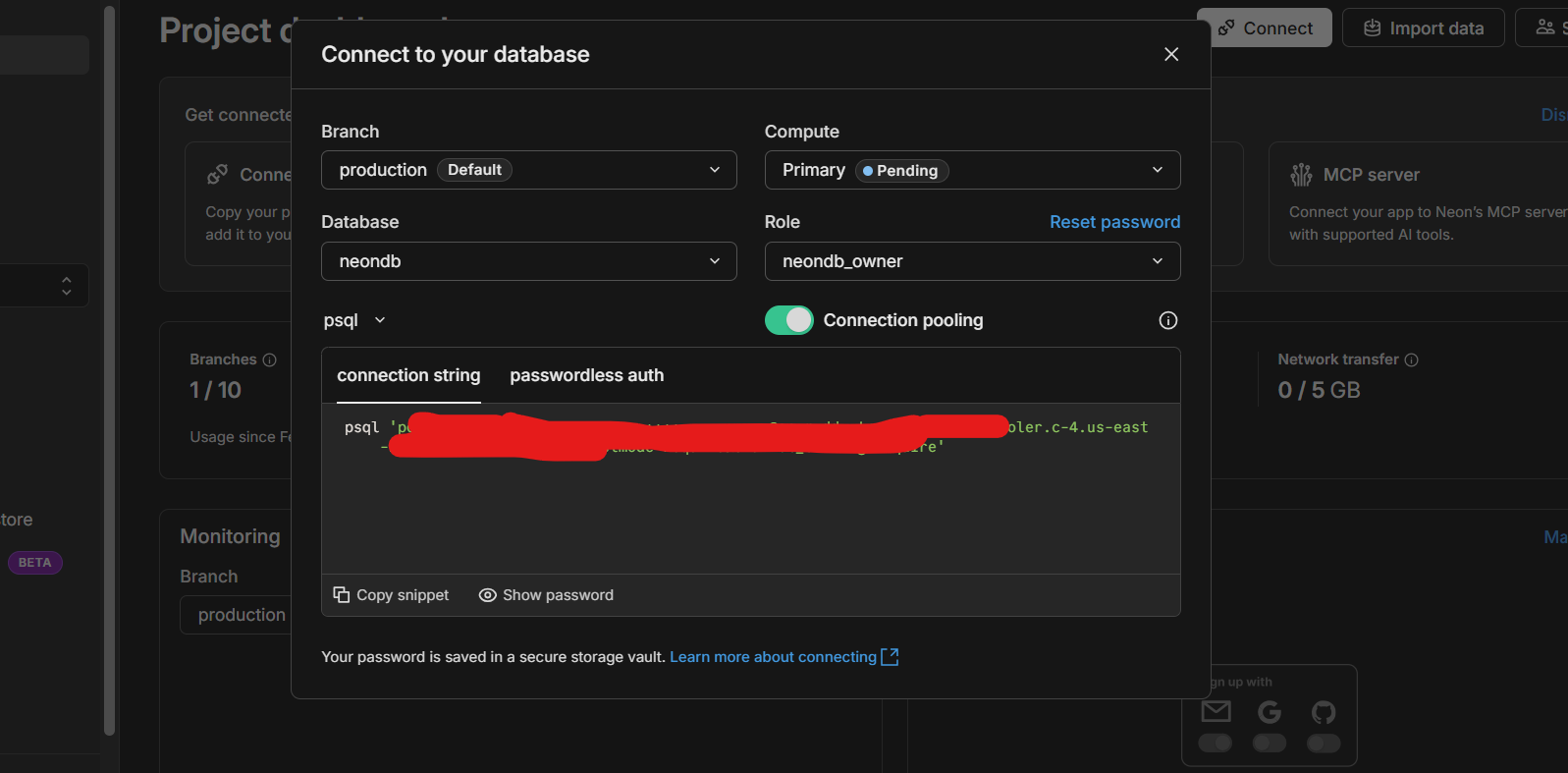Click the Google sign-up icon

point(1270,711)
